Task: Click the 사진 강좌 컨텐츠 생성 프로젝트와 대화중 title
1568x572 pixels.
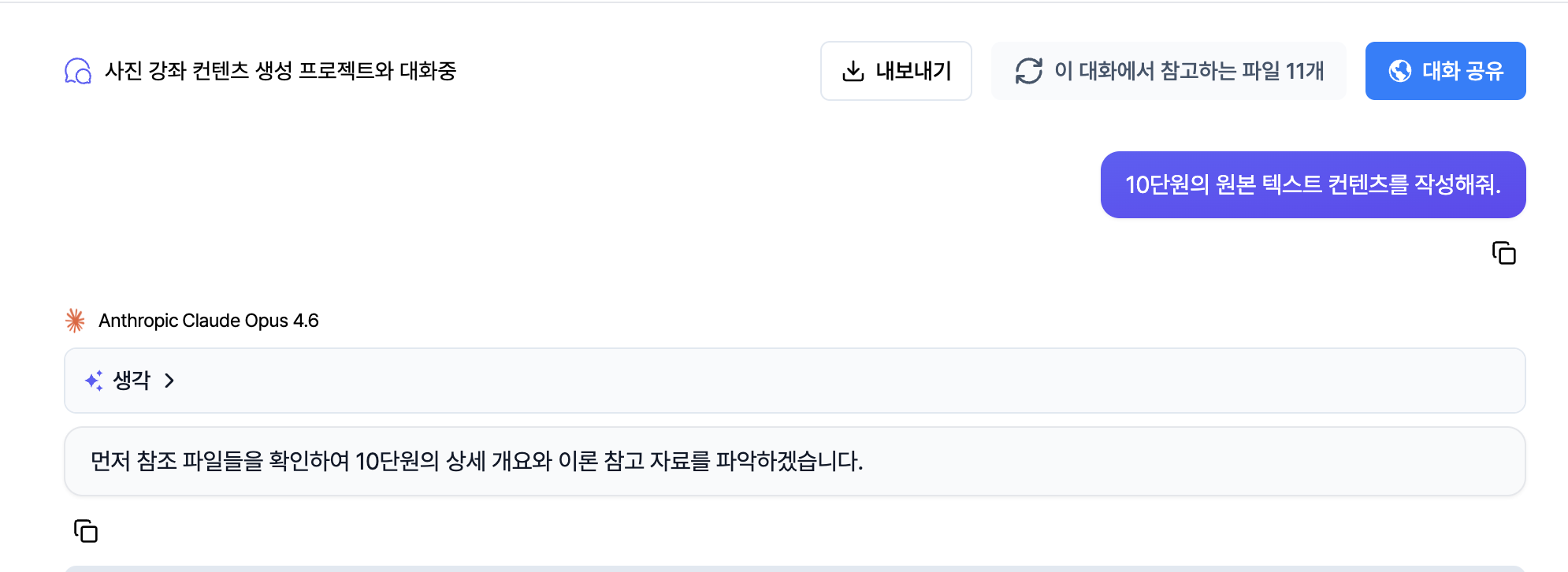Action: 281,71
